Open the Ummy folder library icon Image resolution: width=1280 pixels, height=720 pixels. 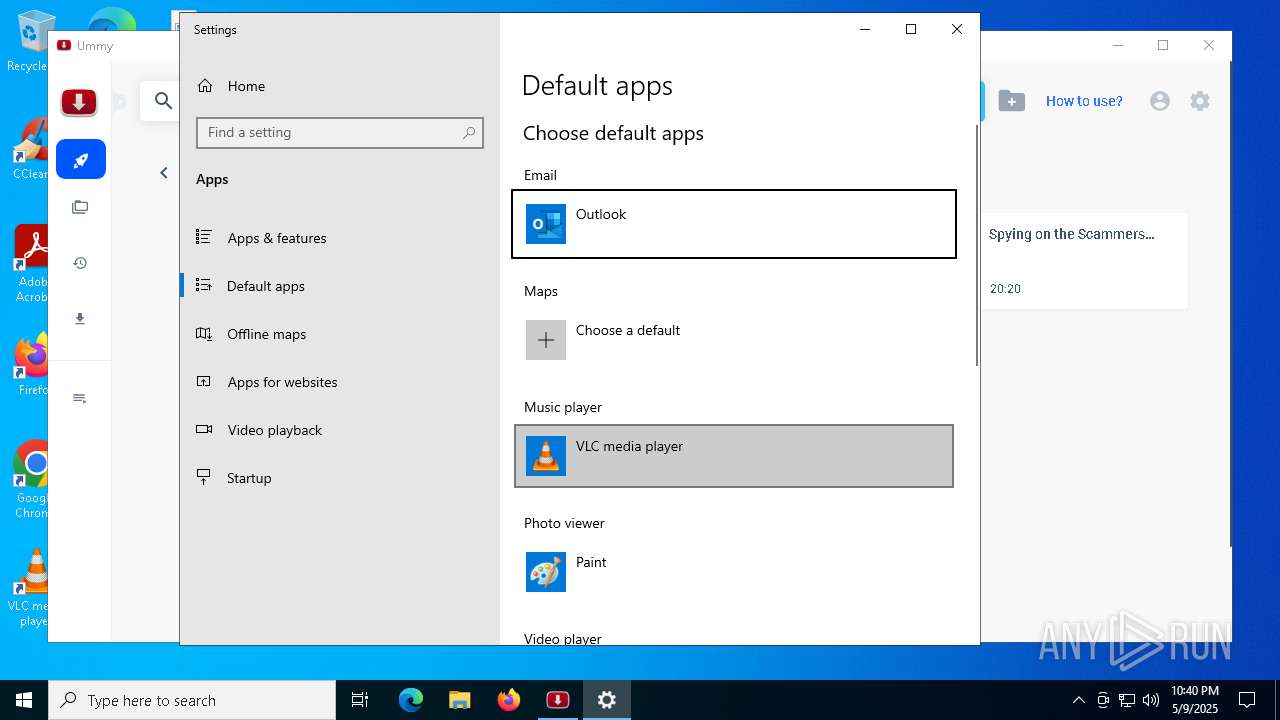coord(80,207)
